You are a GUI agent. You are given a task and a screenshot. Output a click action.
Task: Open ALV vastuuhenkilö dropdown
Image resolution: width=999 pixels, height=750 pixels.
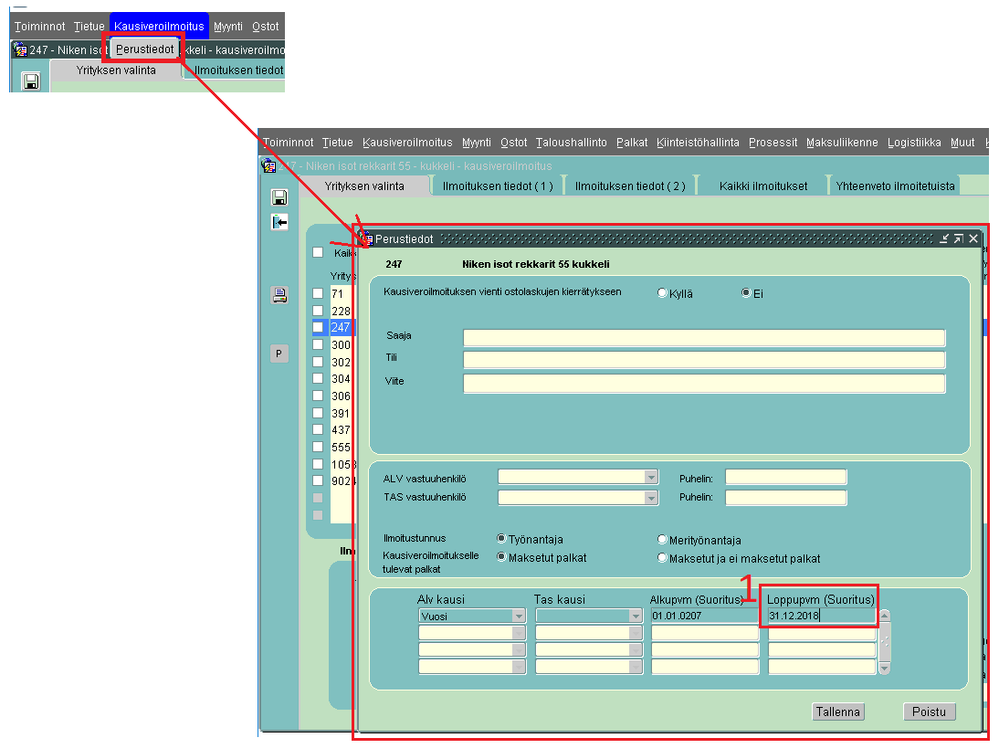coord(650,477)
